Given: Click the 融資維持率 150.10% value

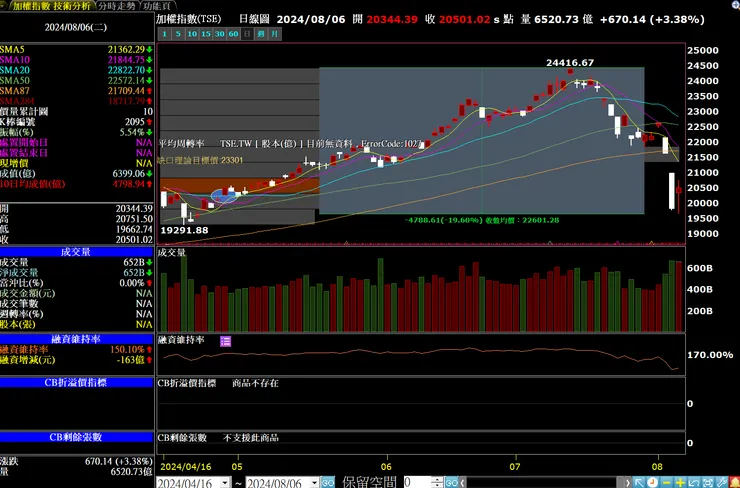Looking at the screenshot, I should tap(127, 350).
